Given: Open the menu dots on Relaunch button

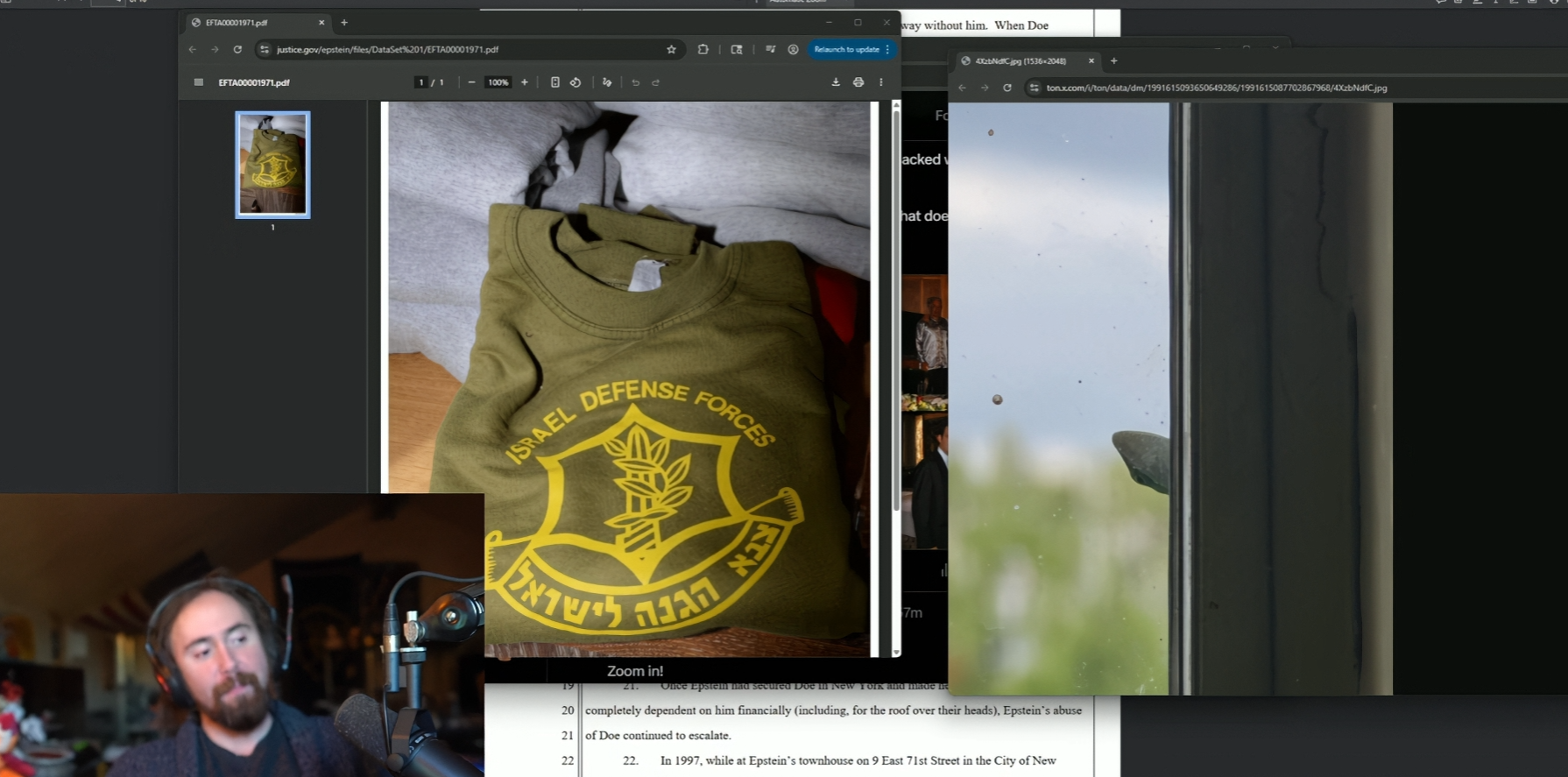Looking at the screenshot, I should pyautogui.click(x=888, y=50).
